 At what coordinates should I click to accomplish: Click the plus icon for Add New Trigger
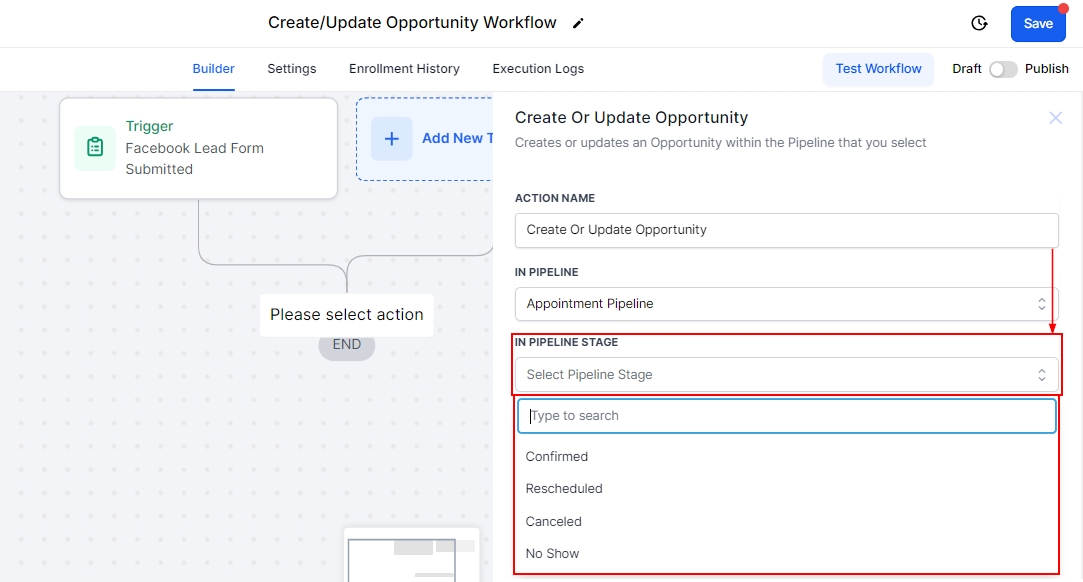tap(392, 139)
